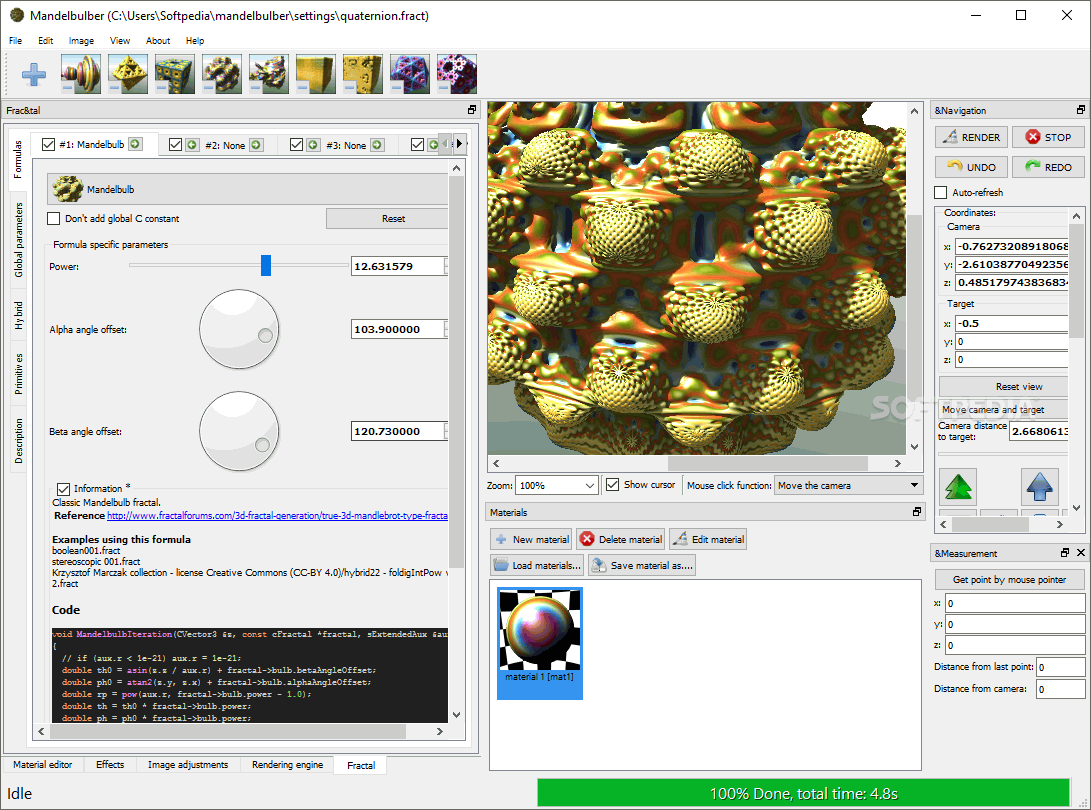The image size is (1091, 810).
Task: Click the RENDER button
Action: tap(971, 137)
